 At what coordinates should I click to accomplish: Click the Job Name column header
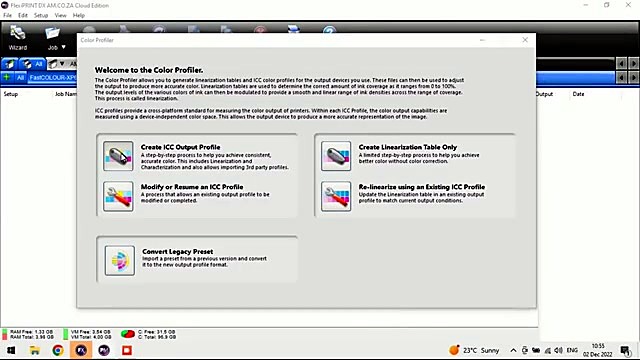click(66, 94)
